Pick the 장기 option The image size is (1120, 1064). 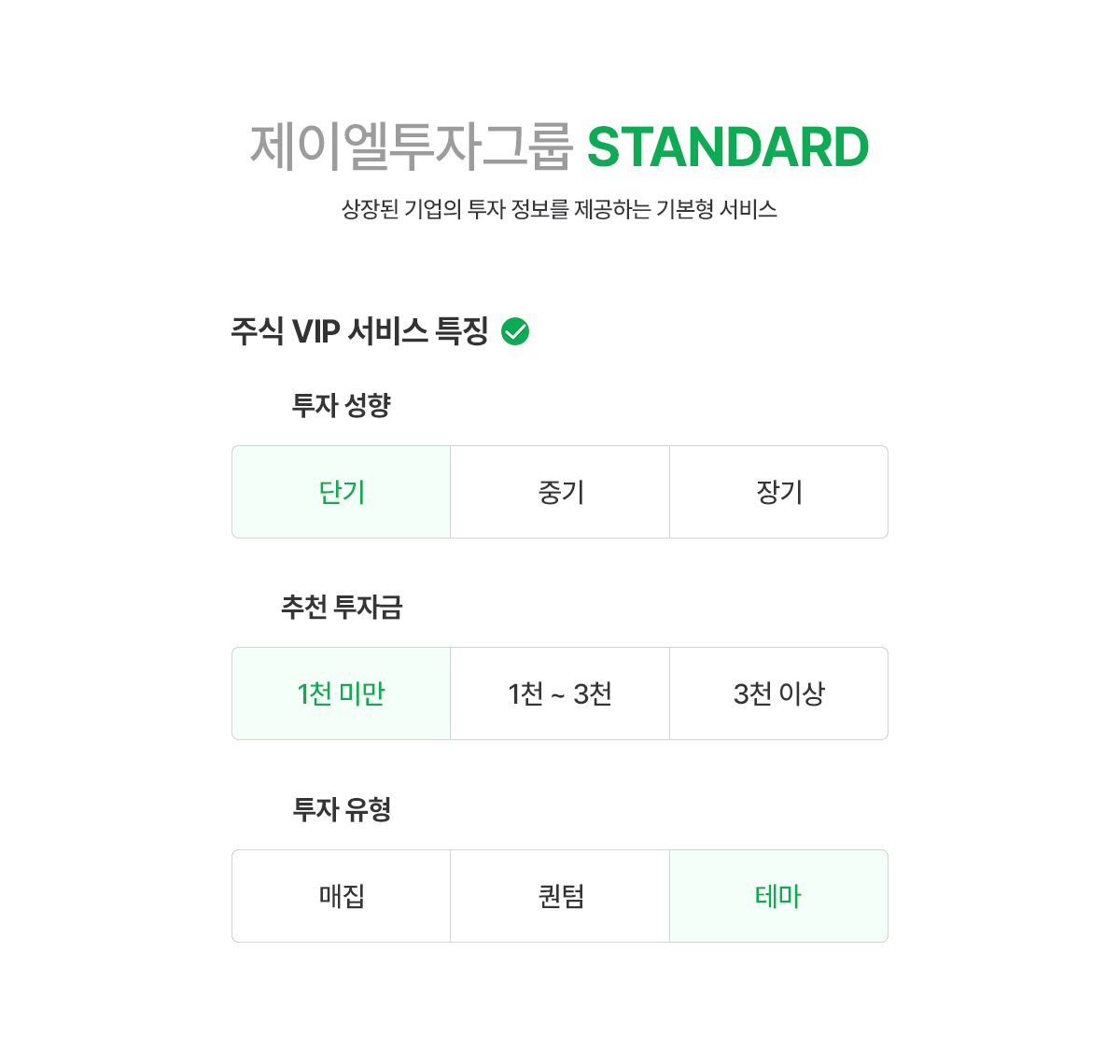[x=778, y=492]
